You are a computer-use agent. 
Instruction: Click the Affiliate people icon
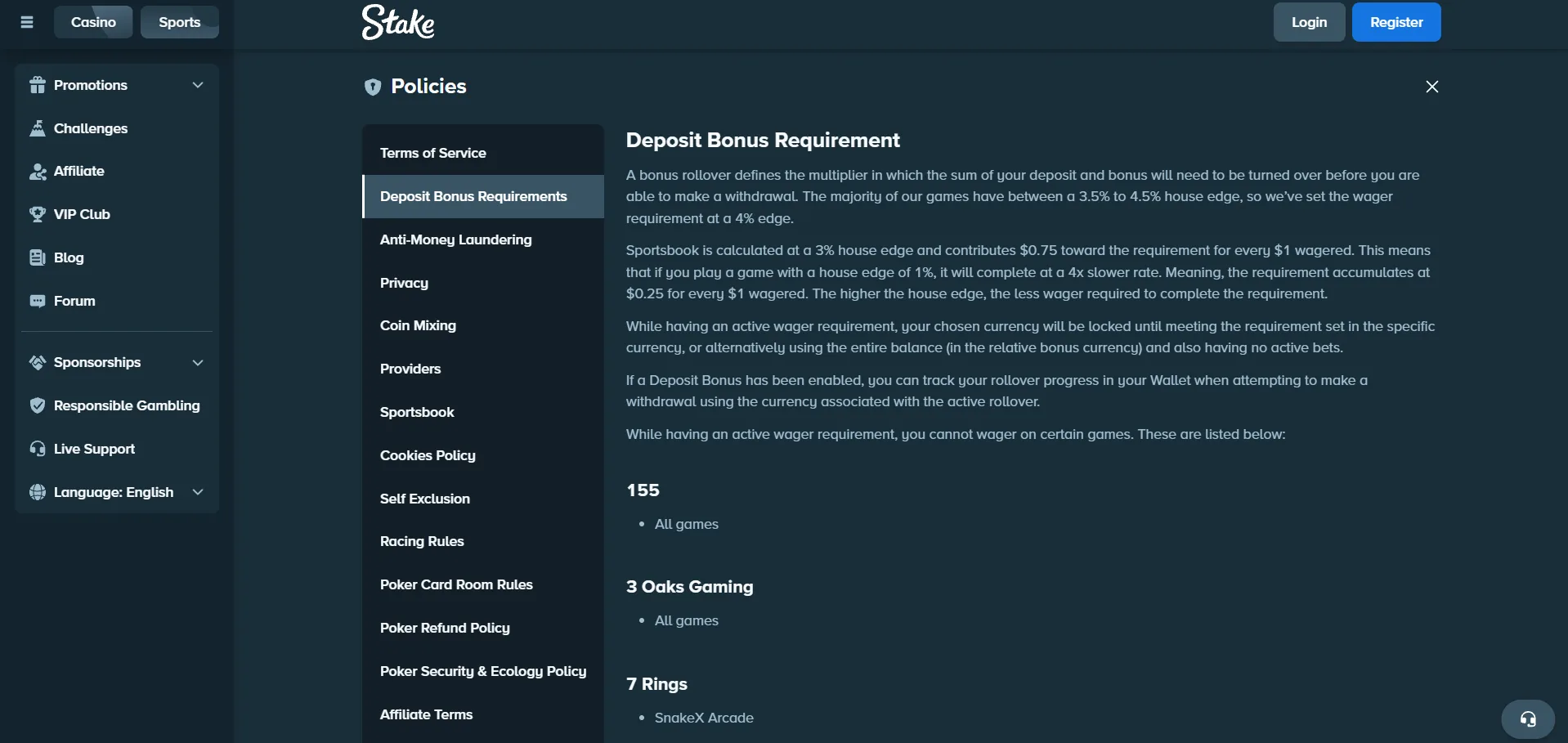(37, 172)
